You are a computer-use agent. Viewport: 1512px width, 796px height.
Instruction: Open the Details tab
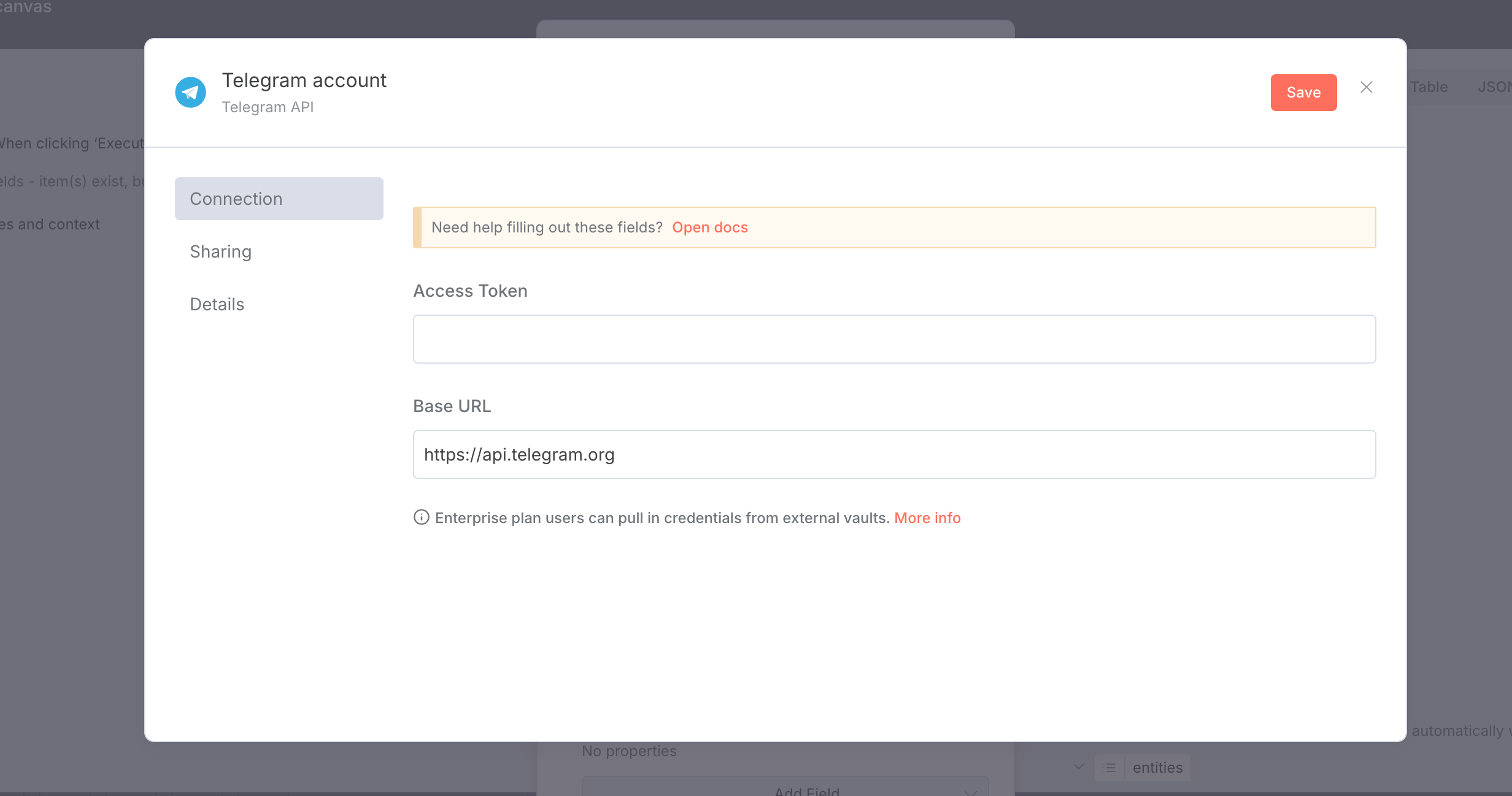pos(217,304)
